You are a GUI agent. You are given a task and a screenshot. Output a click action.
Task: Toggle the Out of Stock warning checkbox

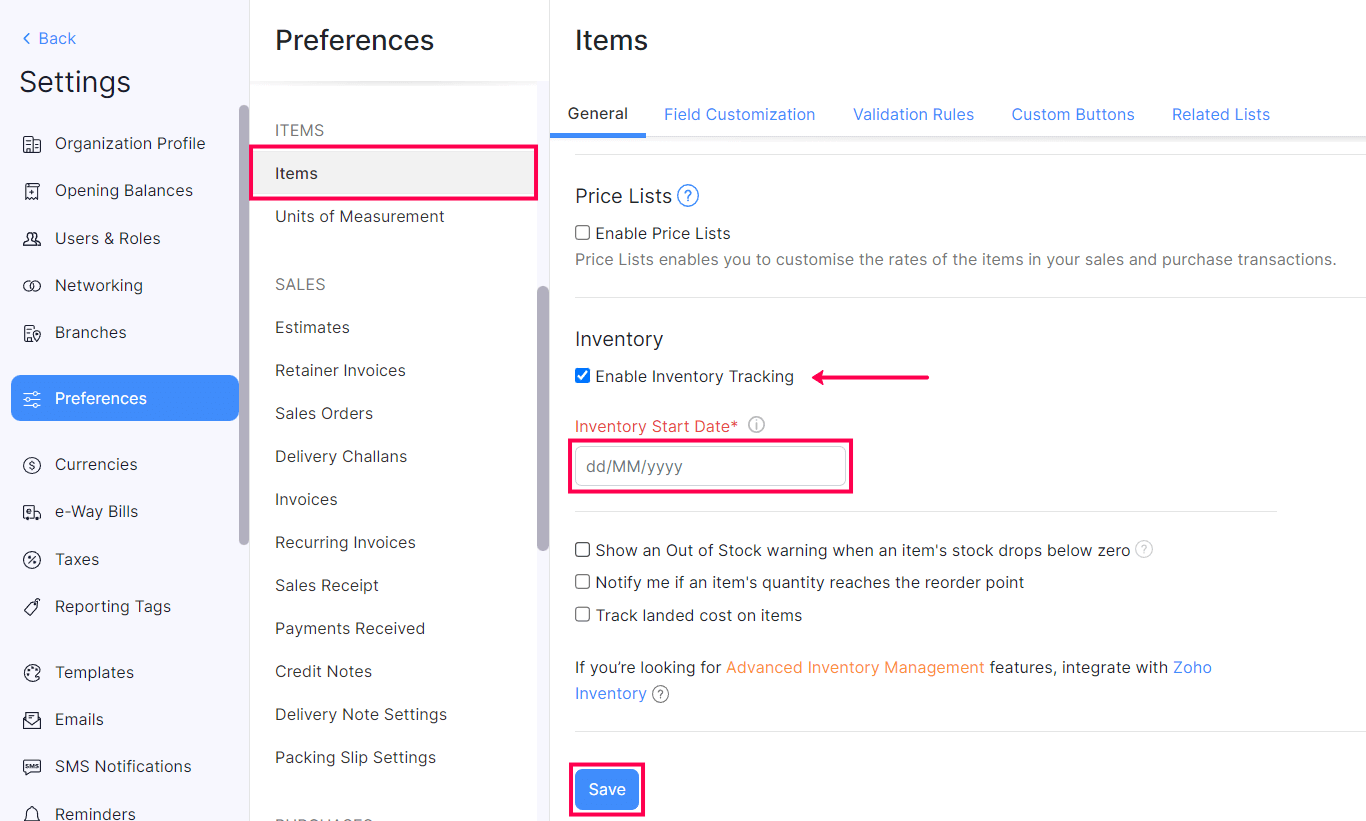582,550
